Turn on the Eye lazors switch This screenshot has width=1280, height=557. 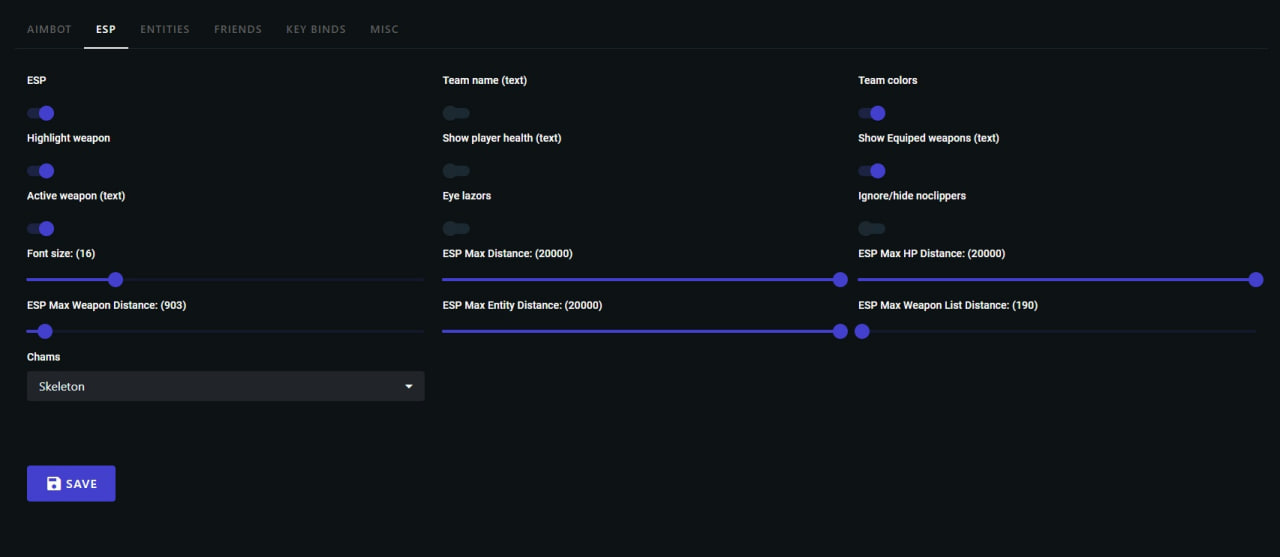(456, 229)
